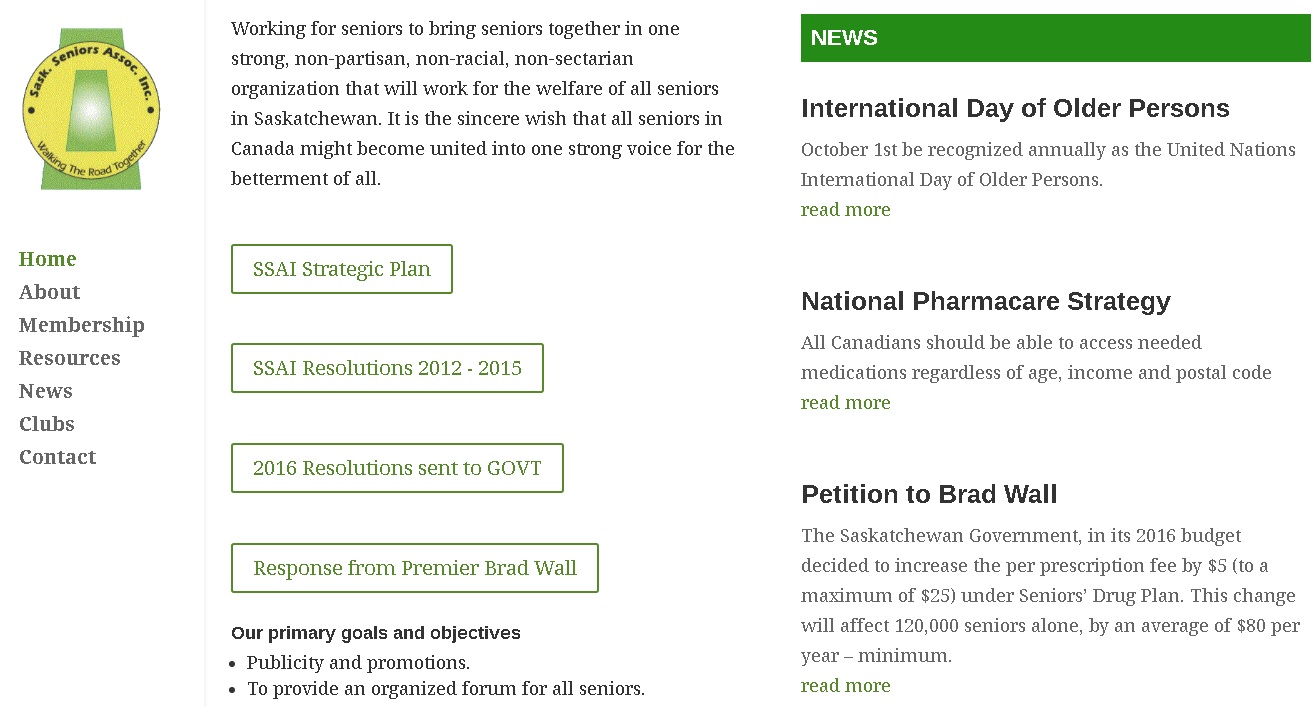Read more about International Day of Older Persons
This screenshot has width=1313, height=707.
click(845, 210)
